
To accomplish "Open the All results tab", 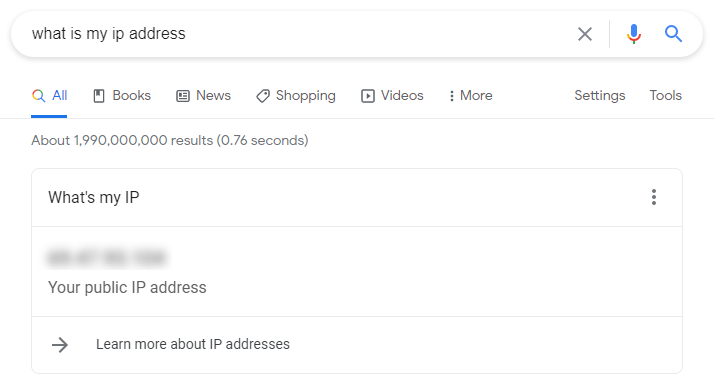I will 49,96.
